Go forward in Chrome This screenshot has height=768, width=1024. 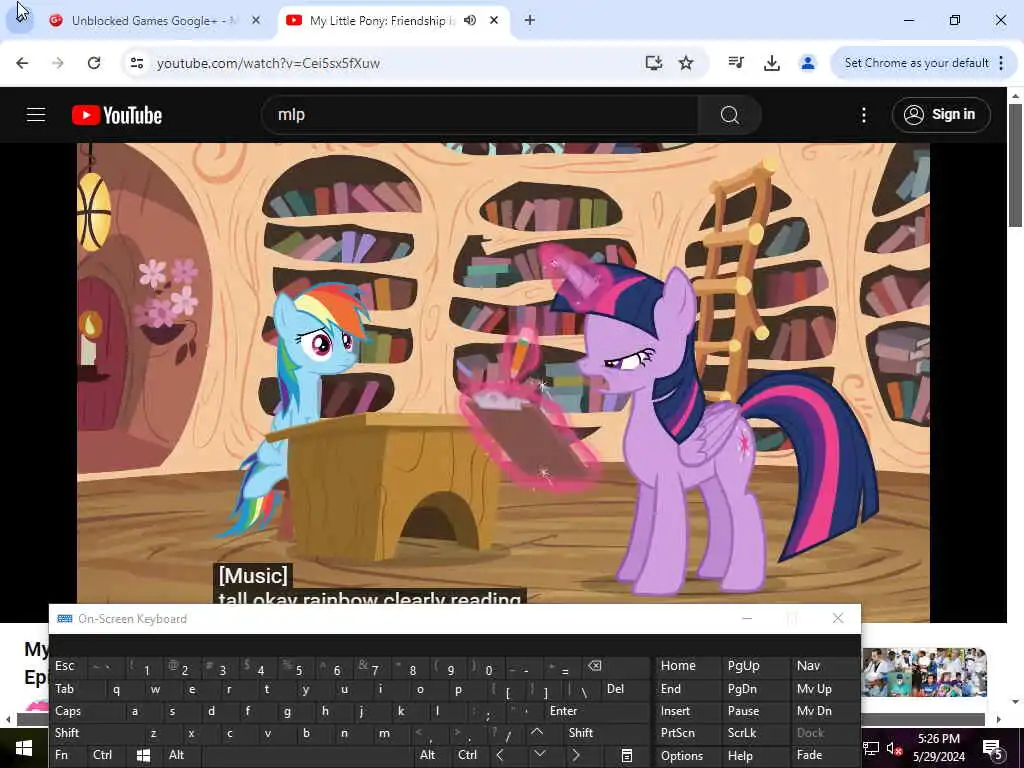pyautogui.click(x=58, y=63)
